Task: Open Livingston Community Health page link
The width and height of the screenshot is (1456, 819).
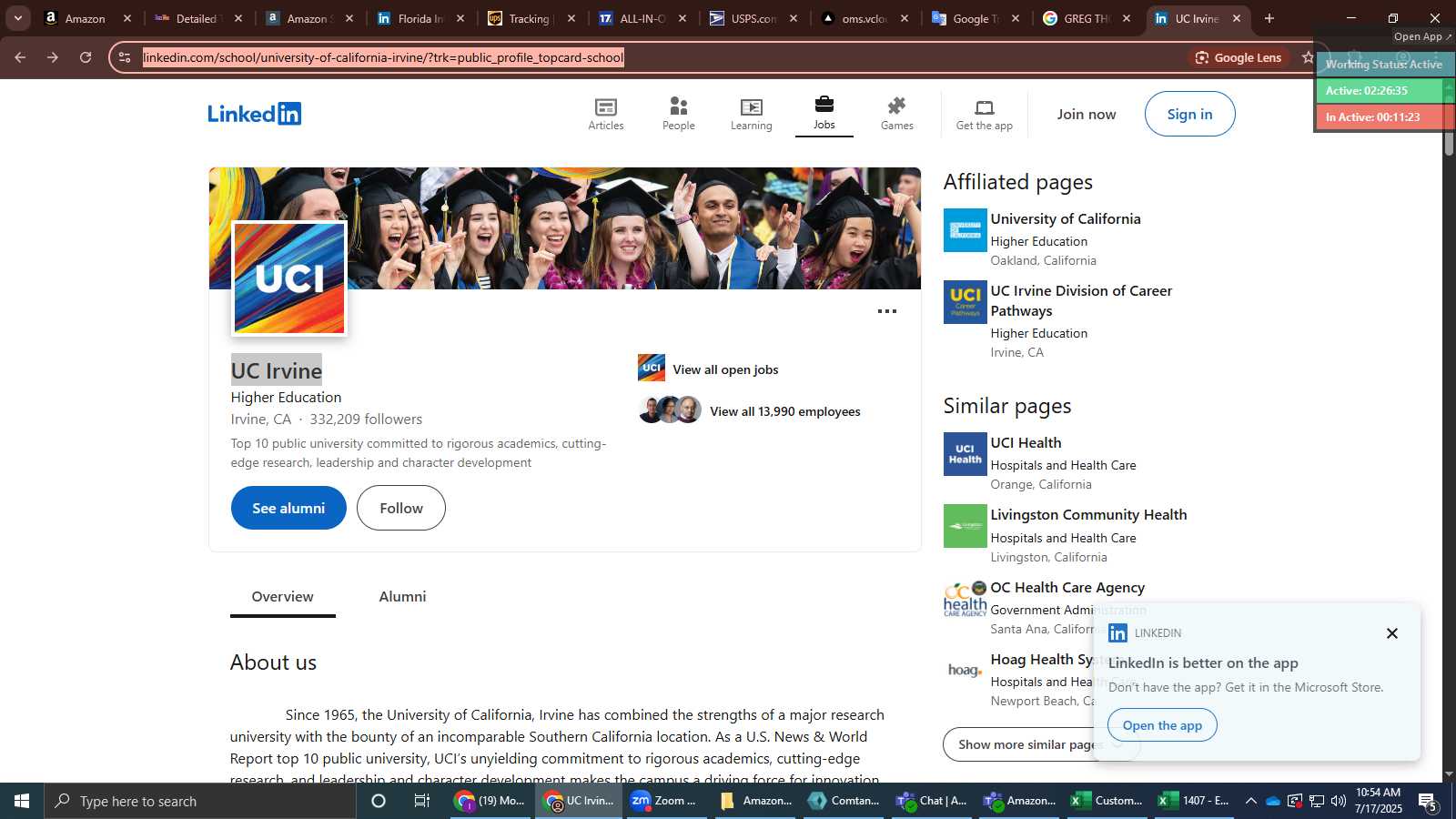Action: click(1088, 514)
